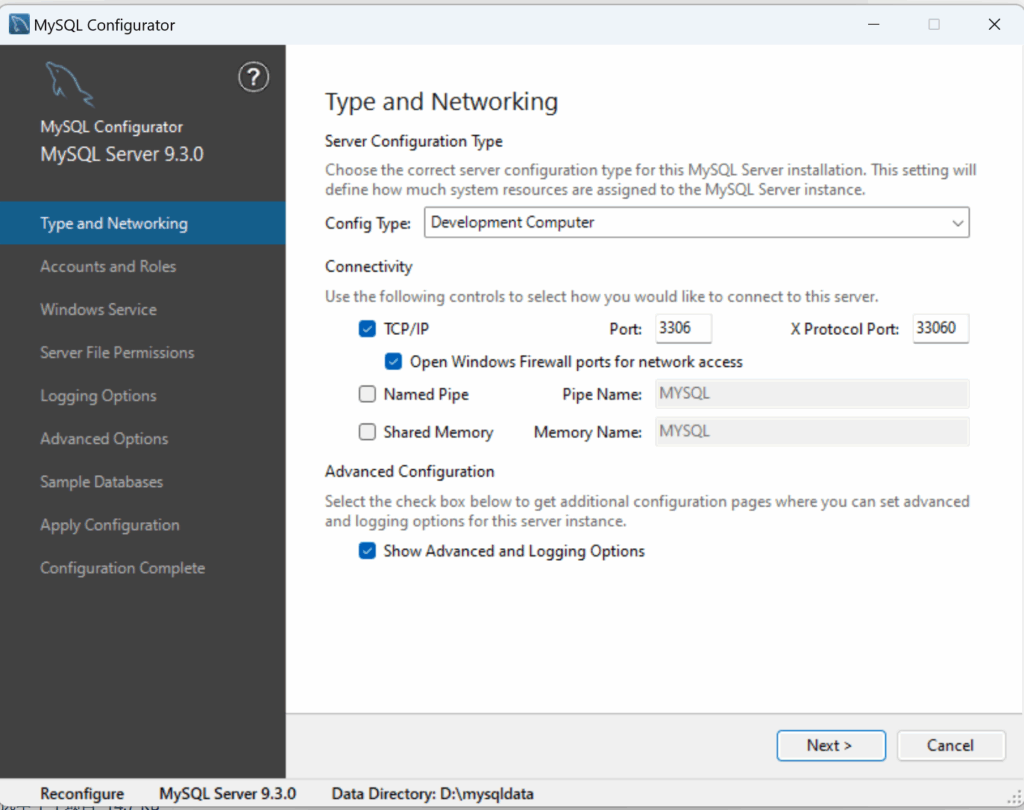The image size is (1024, 810).
Task: Enable the Named Pipe checkbox
Action: click(367, 394)
